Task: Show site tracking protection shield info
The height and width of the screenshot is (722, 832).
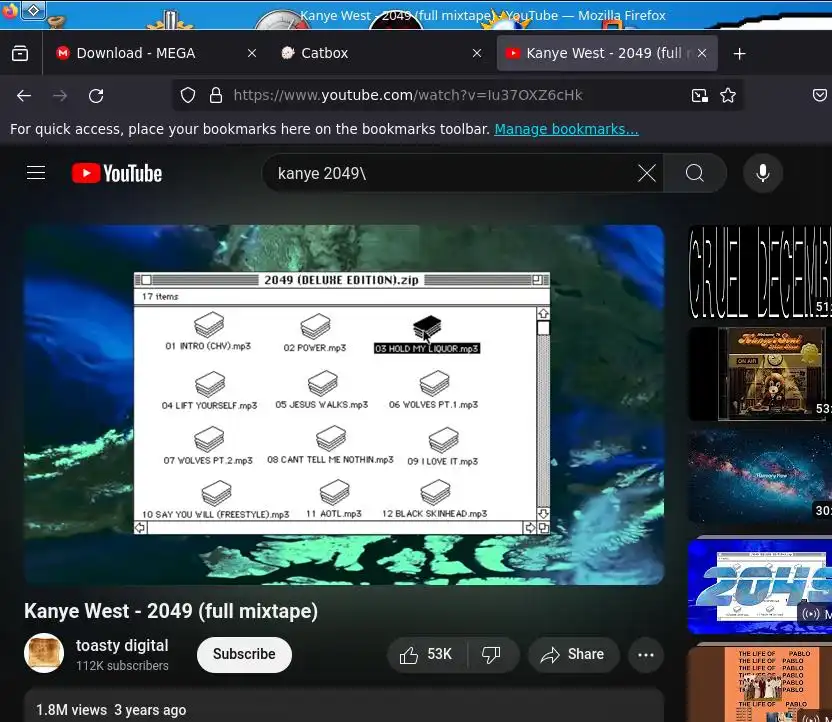Action: (188, 95)
